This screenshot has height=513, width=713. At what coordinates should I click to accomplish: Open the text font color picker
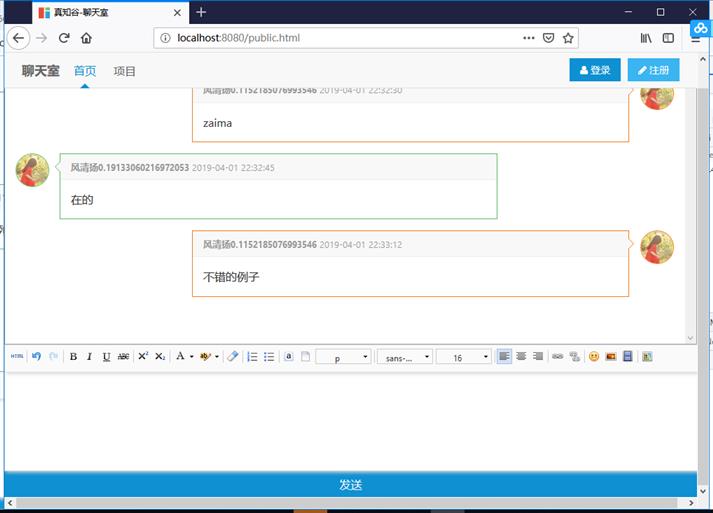coord(181,356)
